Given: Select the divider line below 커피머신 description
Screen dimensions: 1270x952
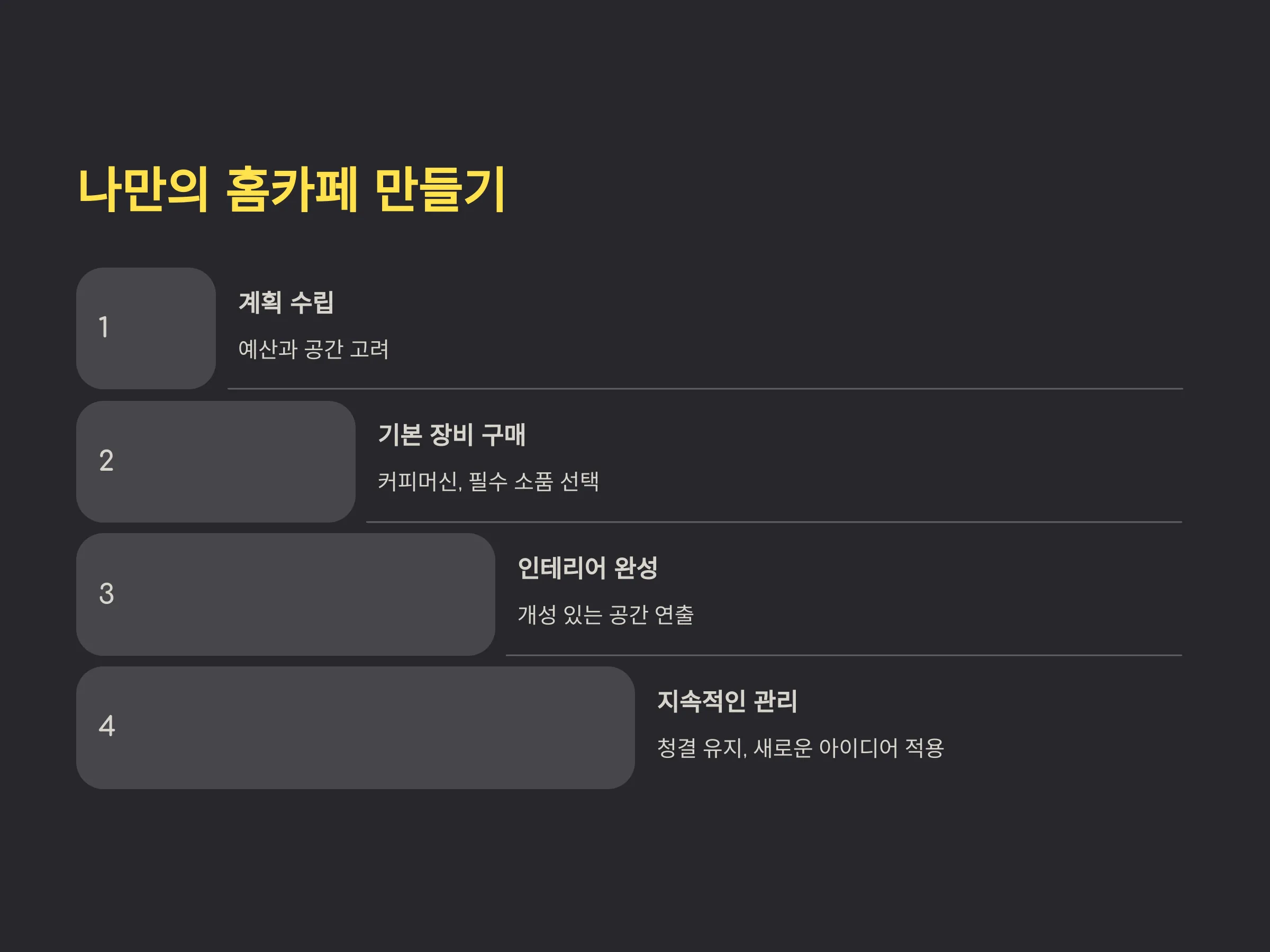Looking at the screenshot, I should pyautogui.click(x=774, y=522).
